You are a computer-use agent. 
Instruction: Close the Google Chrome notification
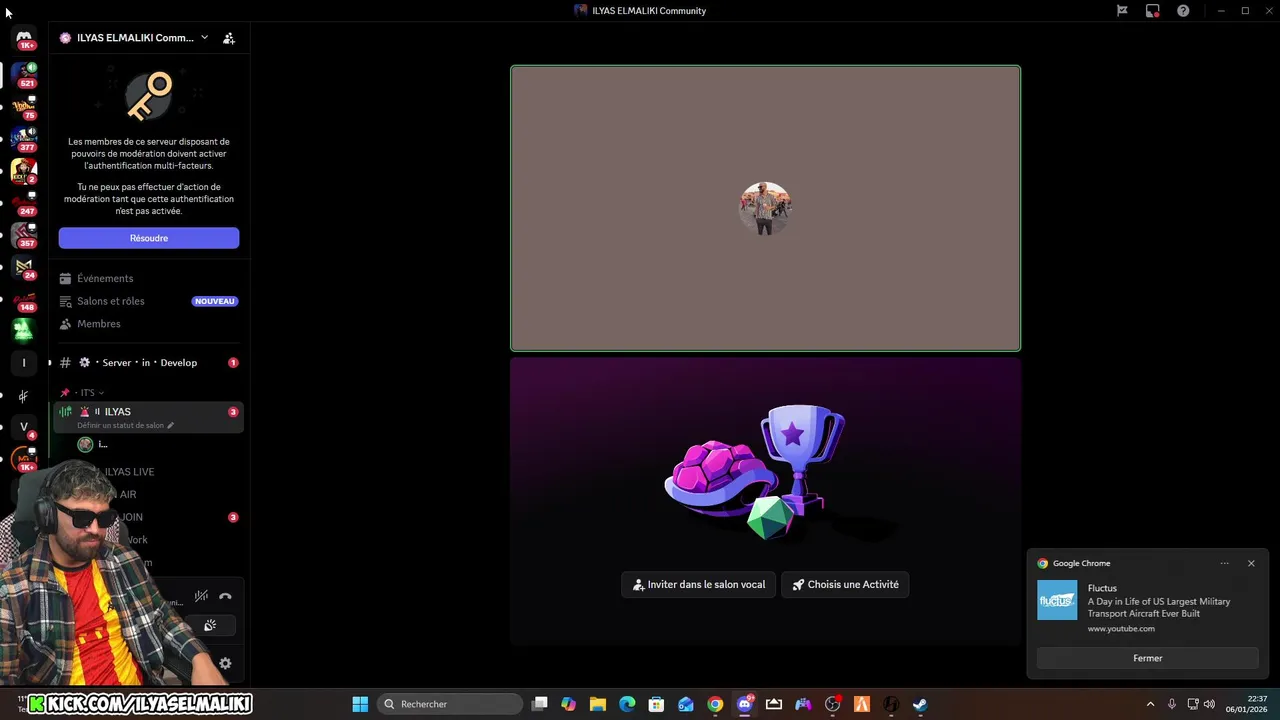pyautogui.click(x=1251, y=563)
